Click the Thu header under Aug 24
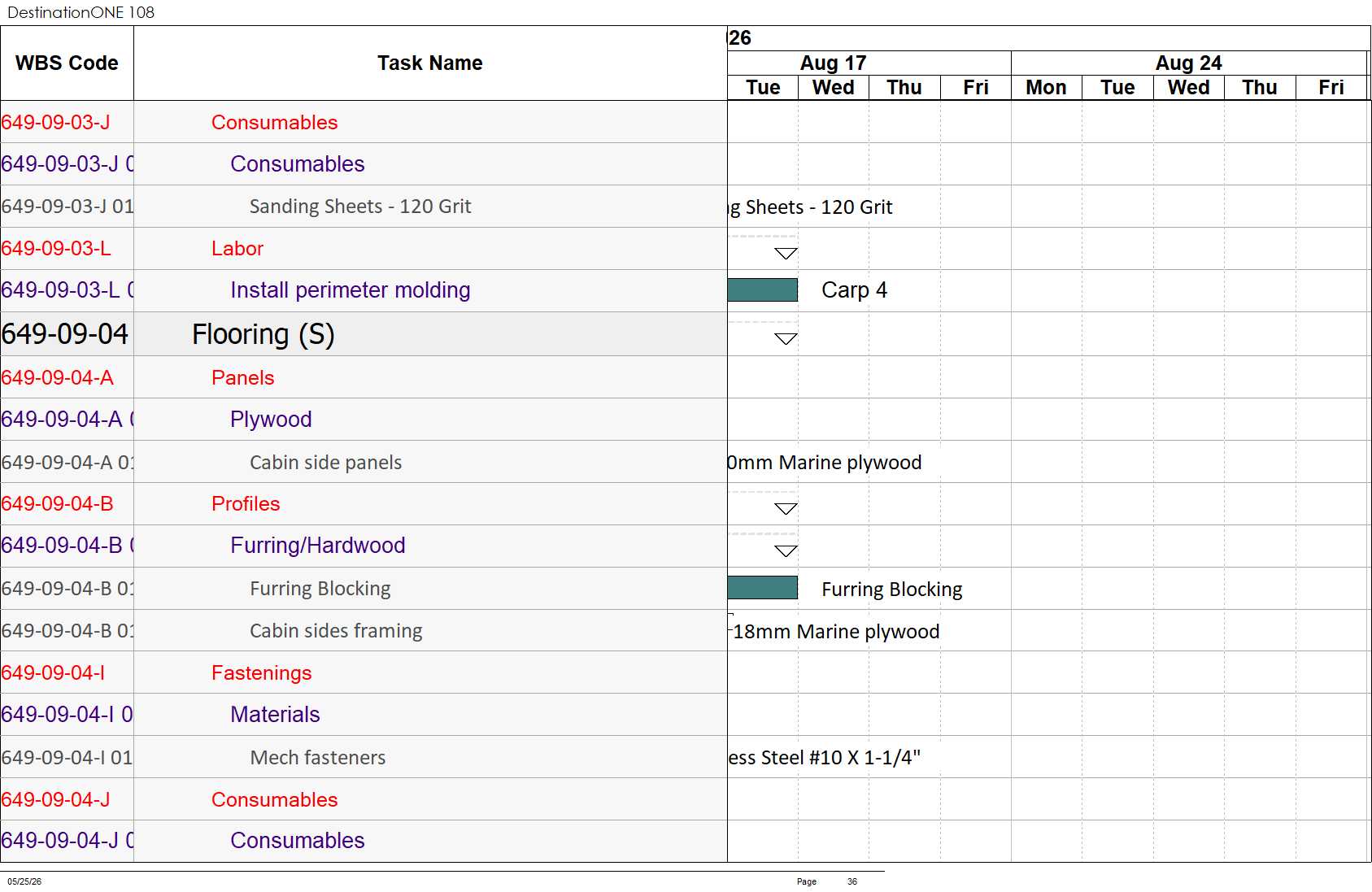This screenshot has width=1372, height=892. [x=1260, y=88]
